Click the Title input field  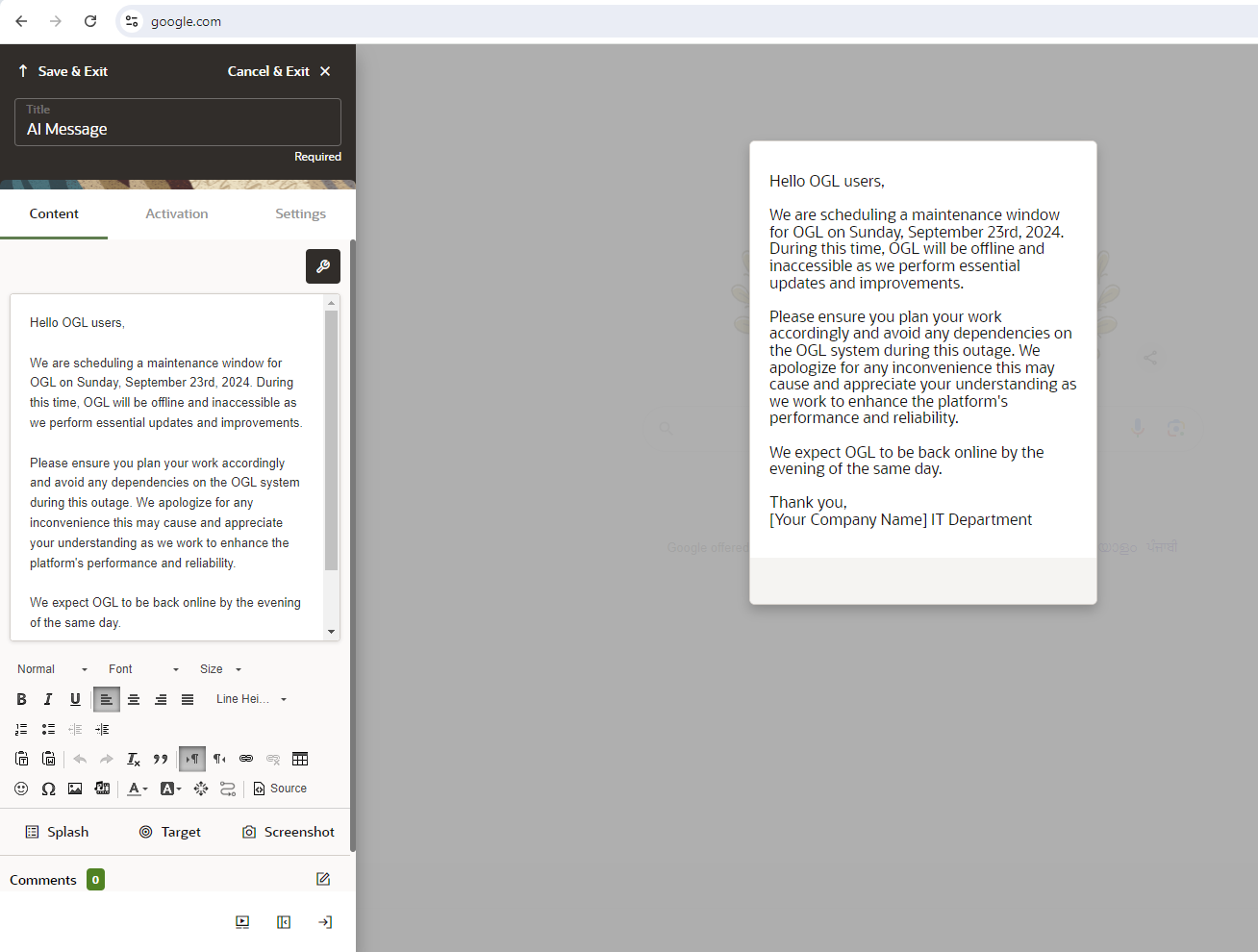click(x=178, y=122)
